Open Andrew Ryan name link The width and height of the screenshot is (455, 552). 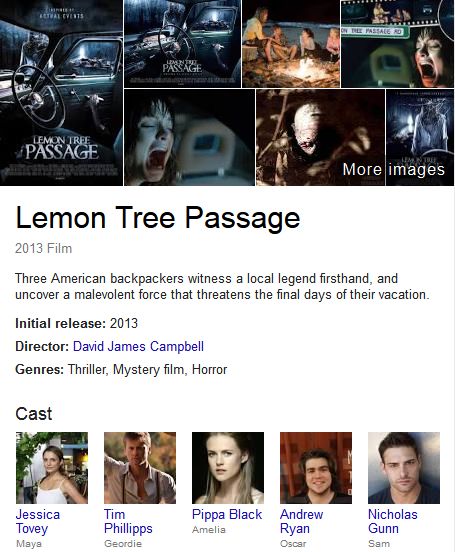point(301,521)
